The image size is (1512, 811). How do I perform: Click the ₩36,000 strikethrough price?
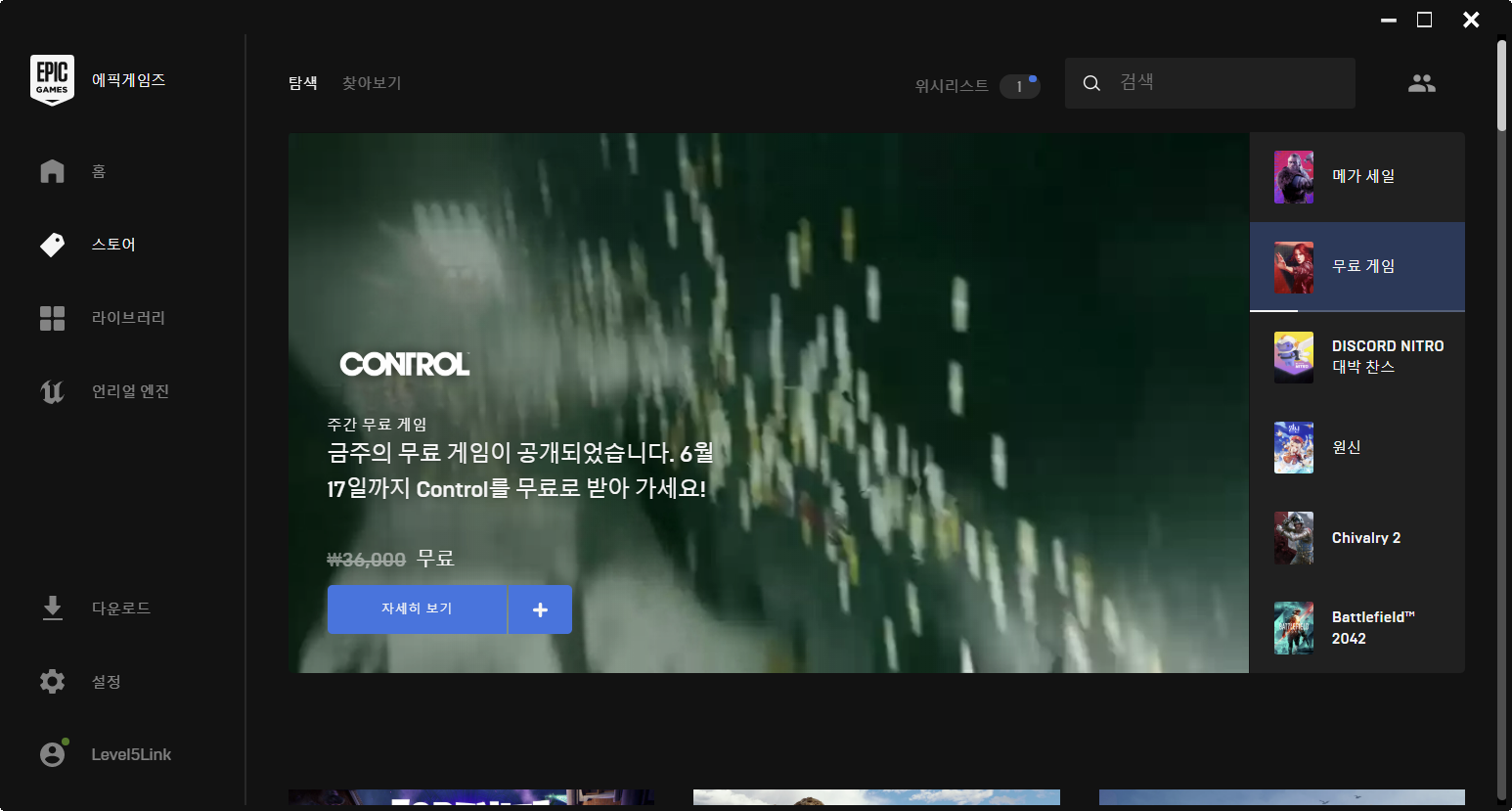click(366, 561)
